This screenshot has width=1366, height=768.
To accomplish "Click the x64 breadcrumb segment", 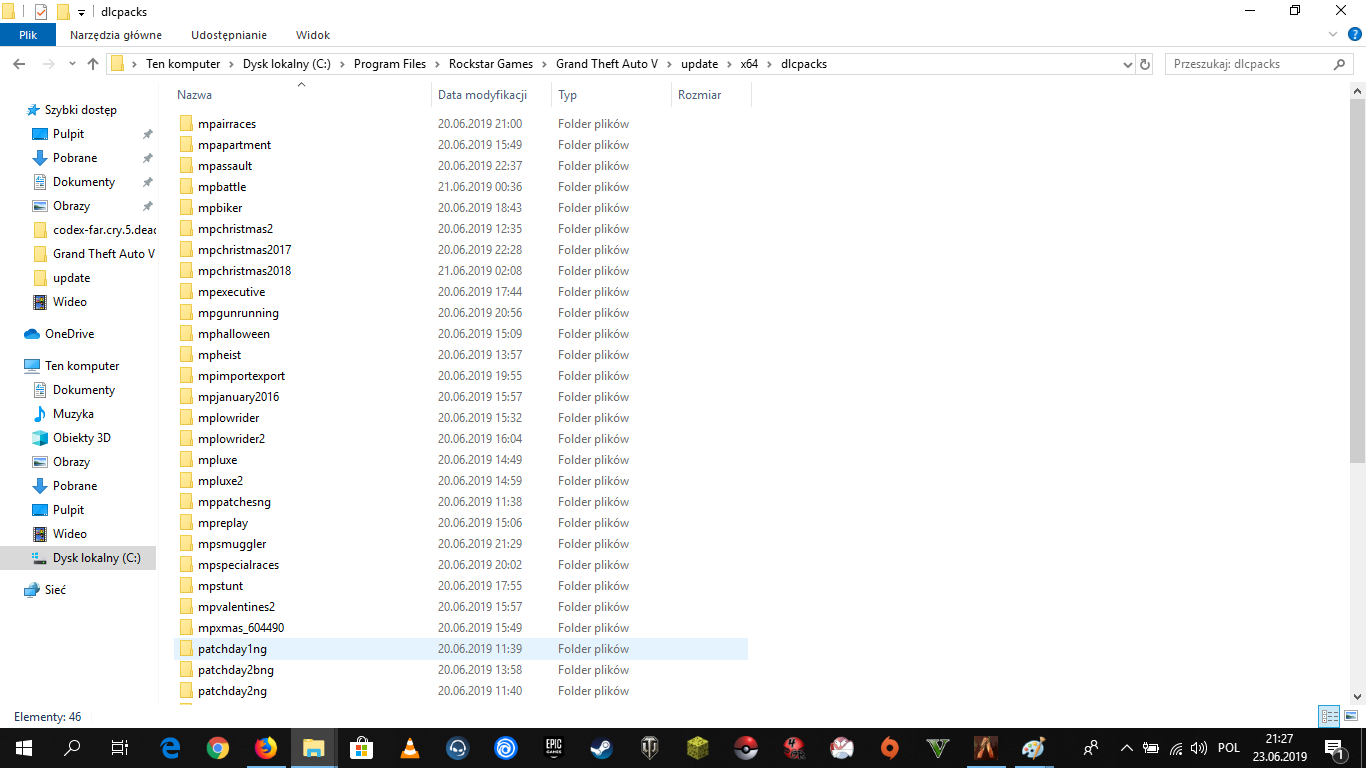I will 749,63.
